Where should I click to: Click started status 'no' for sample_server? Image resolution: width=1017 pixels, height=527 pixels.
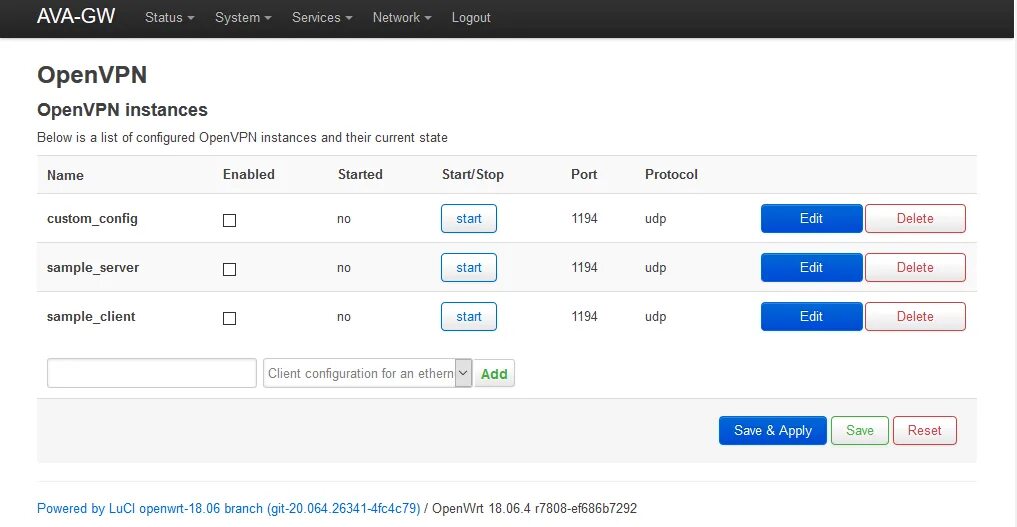[x=344, y=268]
